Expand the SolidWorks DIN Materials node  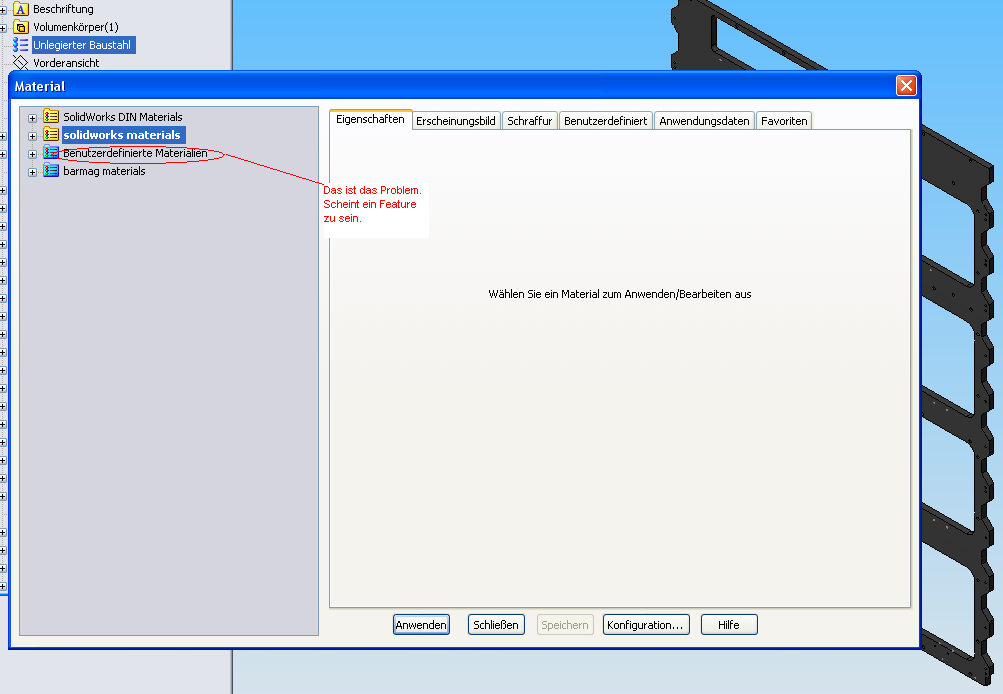(x=32, y=118)
